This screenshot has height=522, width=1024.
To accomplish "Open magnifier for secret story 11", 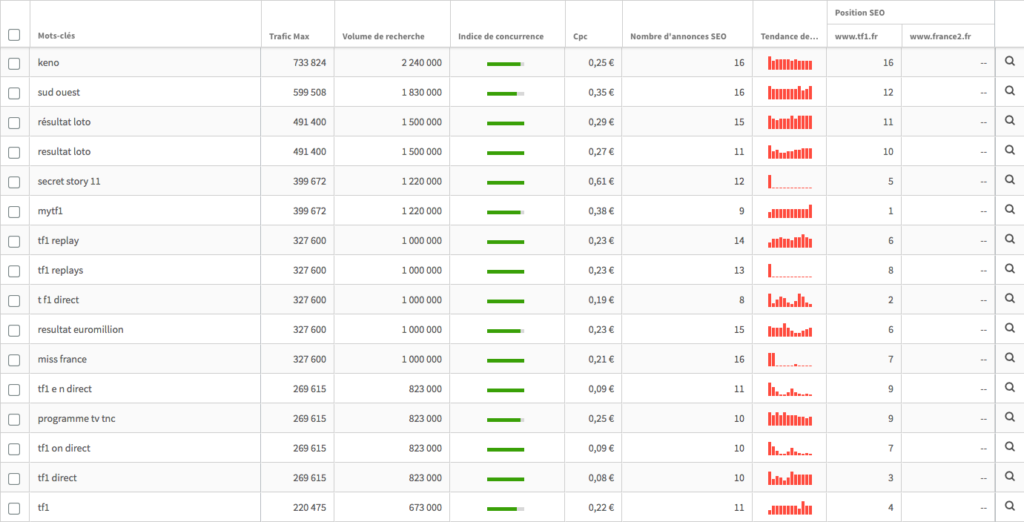I will pyautogui.click(x=1009, y=180).
